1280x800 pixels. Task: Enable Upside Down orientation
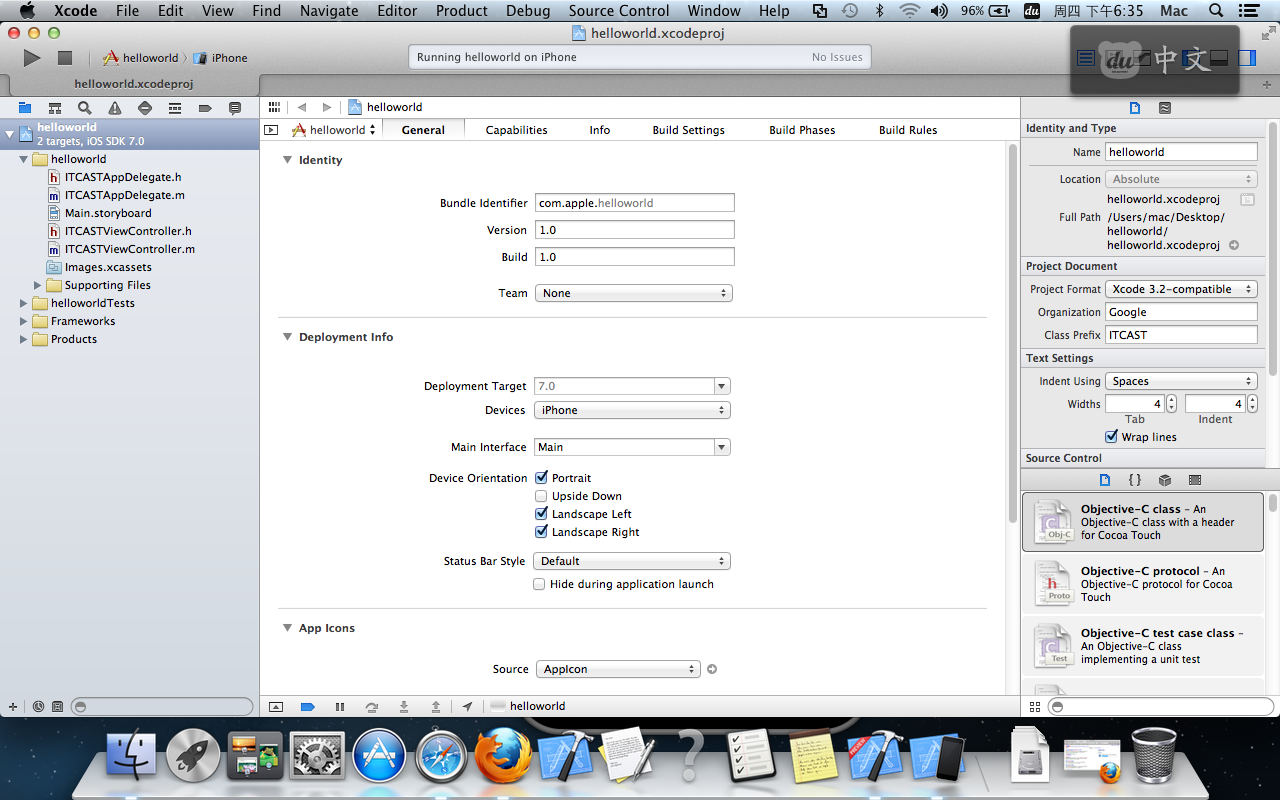tap(541, 496)
